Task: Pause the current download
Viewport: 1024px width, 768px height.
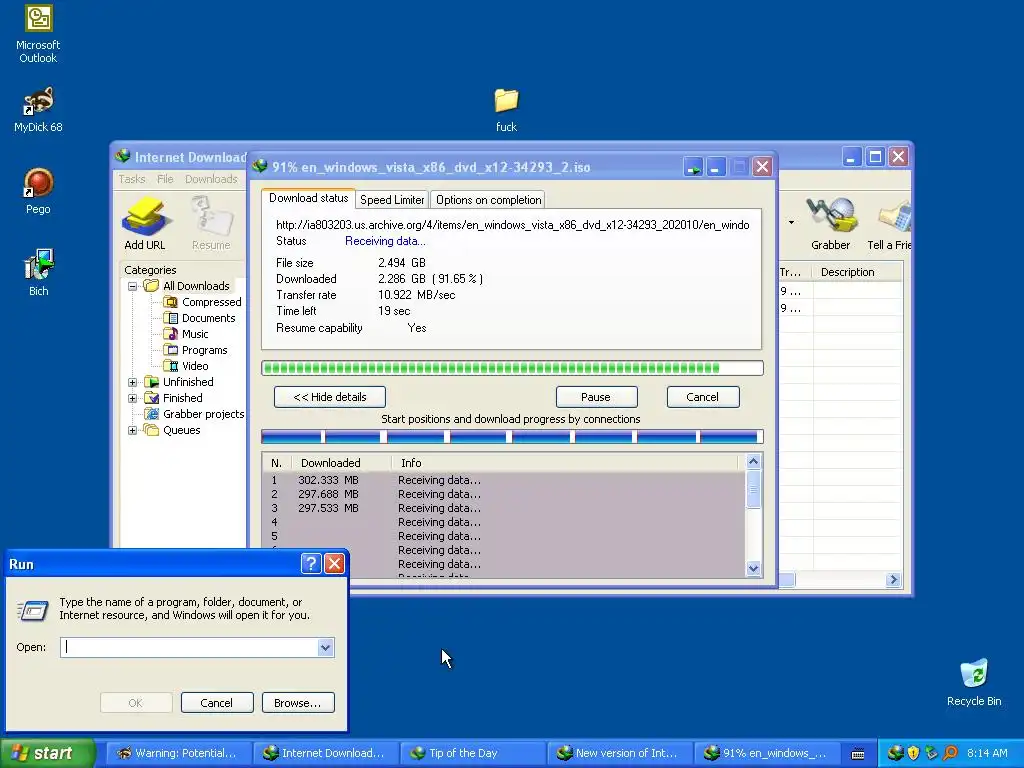Action: (x=596, y=397)
